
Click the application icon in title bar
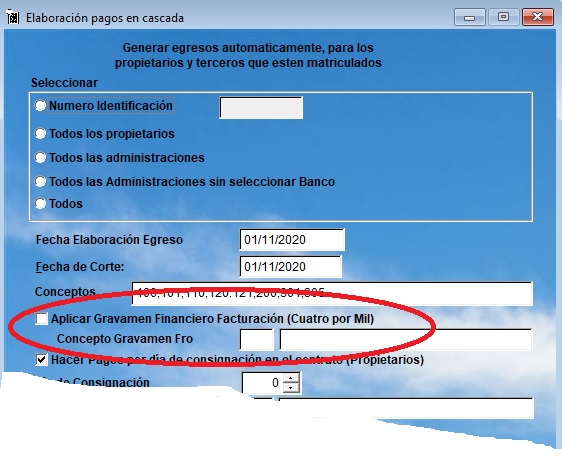coord(13,17)
